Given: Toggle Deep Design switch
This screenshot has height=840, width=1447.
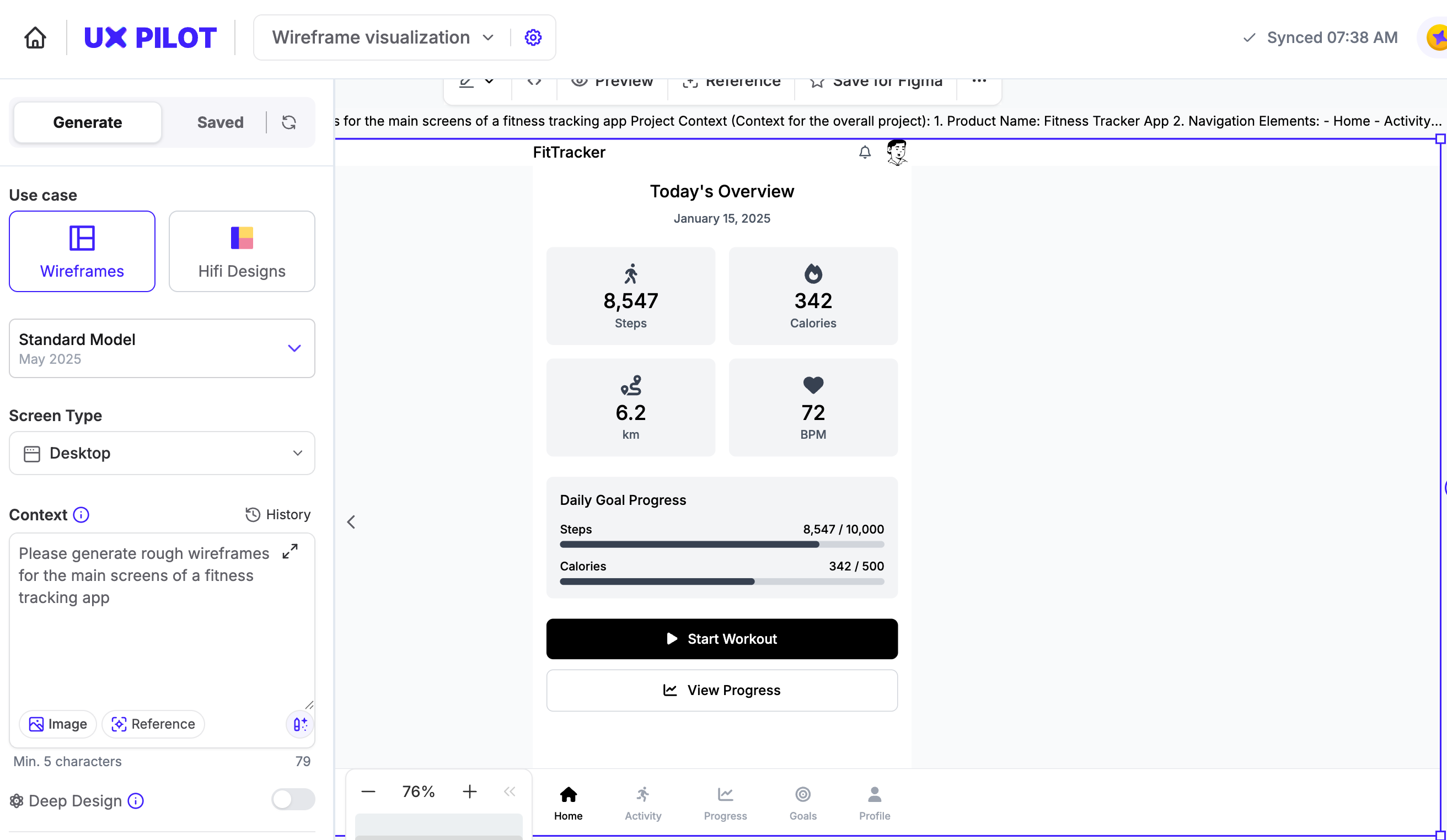Looking at the screenshot, I should 293,799.
